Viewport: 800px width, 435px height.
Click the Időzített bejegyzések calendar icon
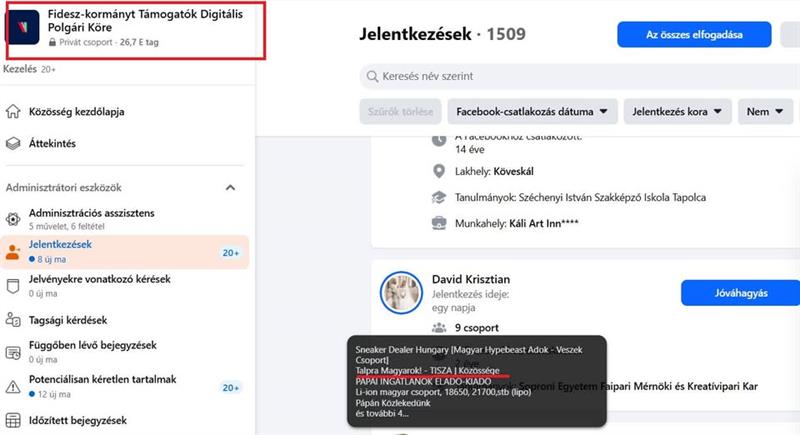click(x=13, y=420)
